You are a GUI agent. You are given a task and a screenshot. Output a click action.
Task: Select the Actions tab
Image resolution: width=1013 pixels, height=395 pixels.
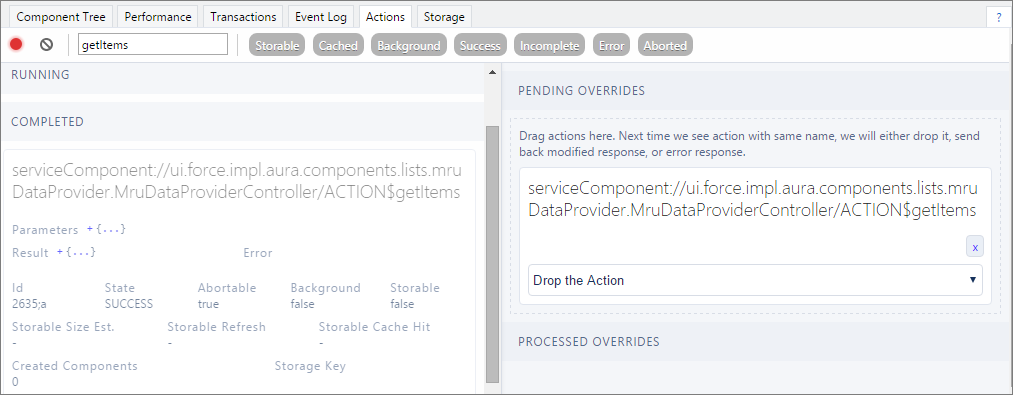pos(386,17)
